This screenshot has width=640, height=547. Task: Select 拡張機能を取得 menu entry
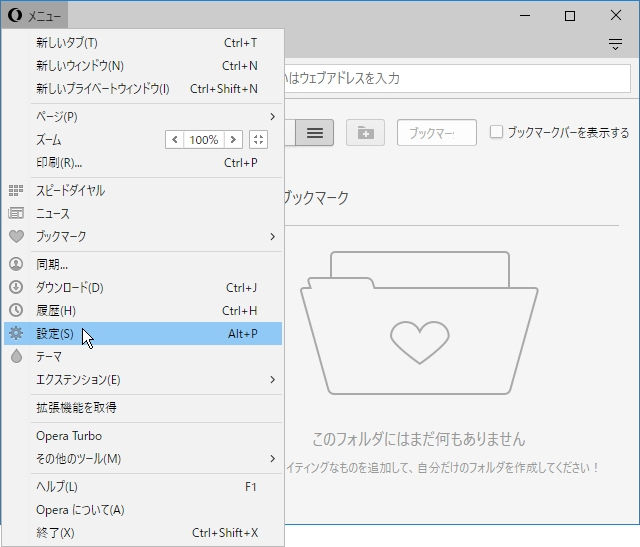143,407
